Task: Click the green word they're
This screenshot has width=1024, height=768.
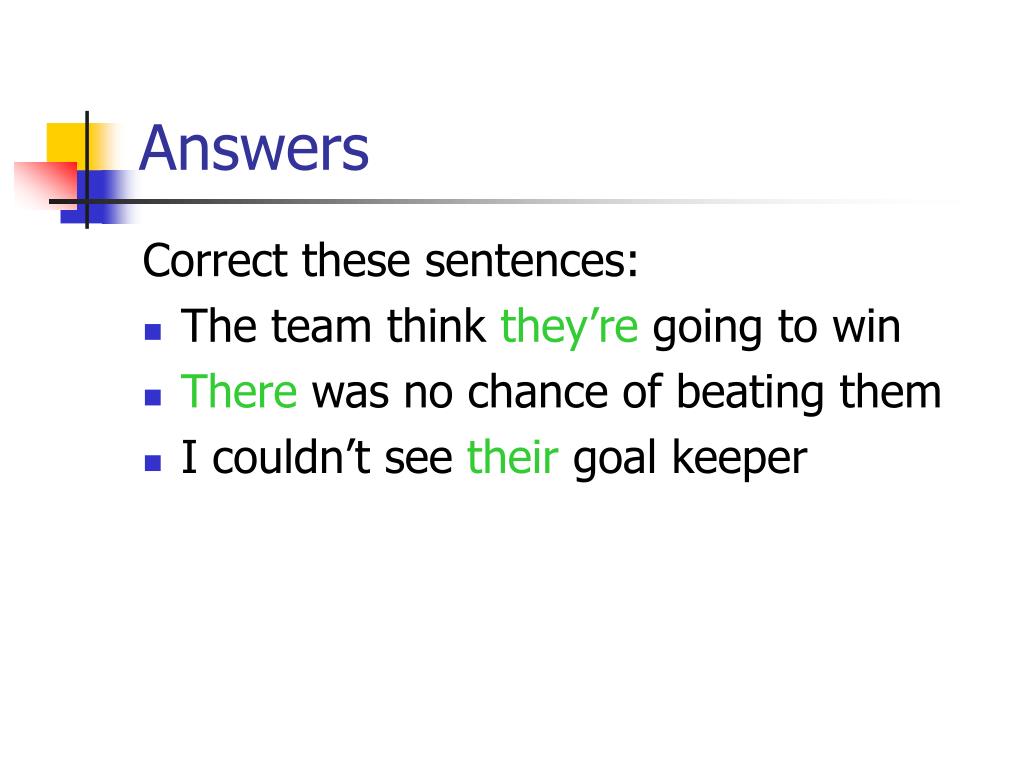Action: 569,327
